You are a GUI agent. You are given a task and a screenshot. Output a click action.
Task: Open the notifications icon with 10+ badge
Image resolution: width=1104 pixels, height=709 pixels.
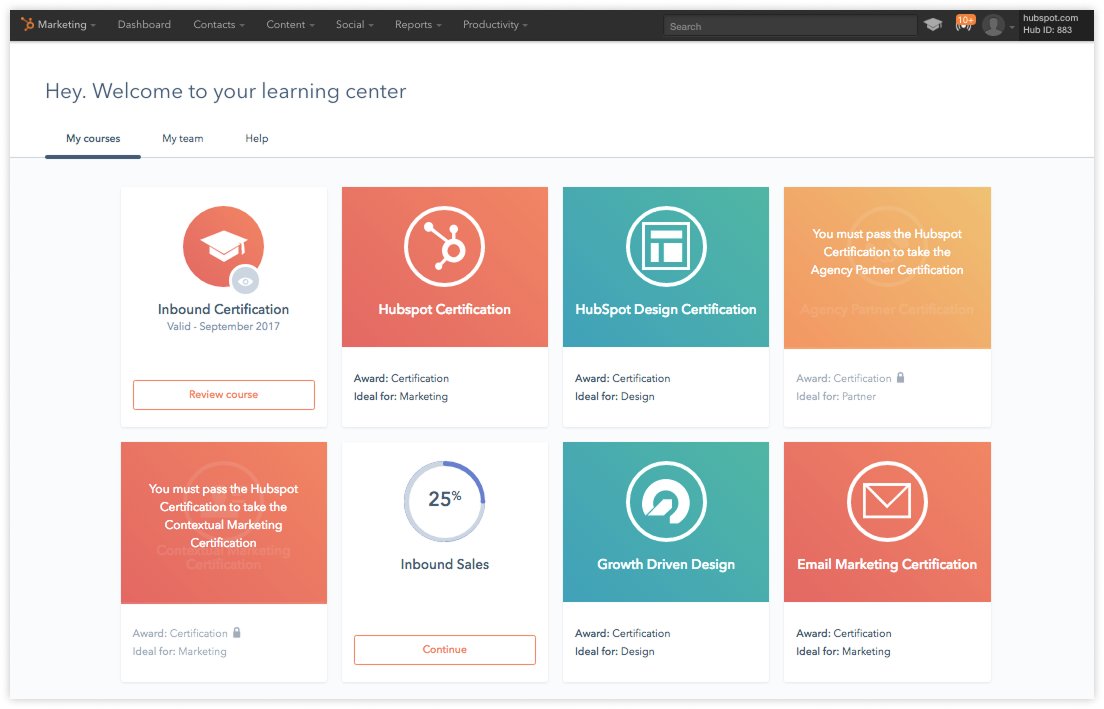(964, 25)
